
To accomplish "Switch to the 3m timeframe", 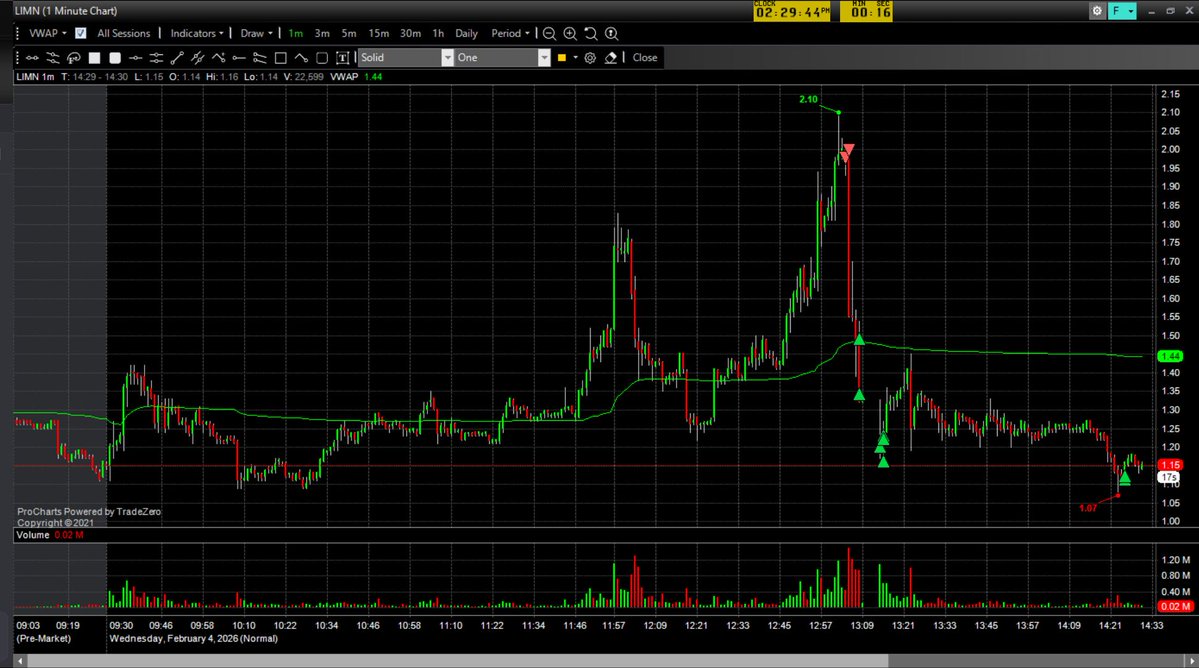I will (x=322, y=34).
